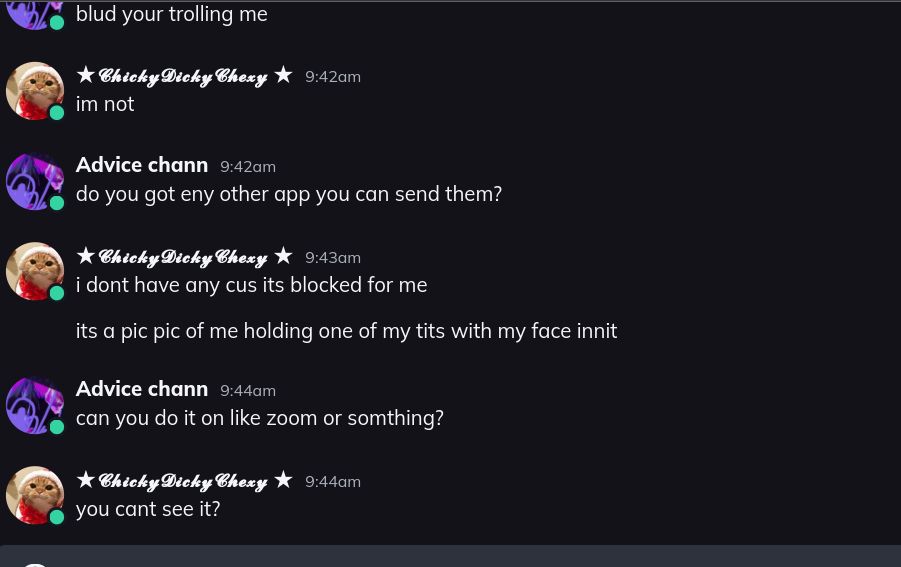Open the ChickyDickyChexy username above "im not"
This screenshot has height=567, width=901.
click(x=184, y=76)
